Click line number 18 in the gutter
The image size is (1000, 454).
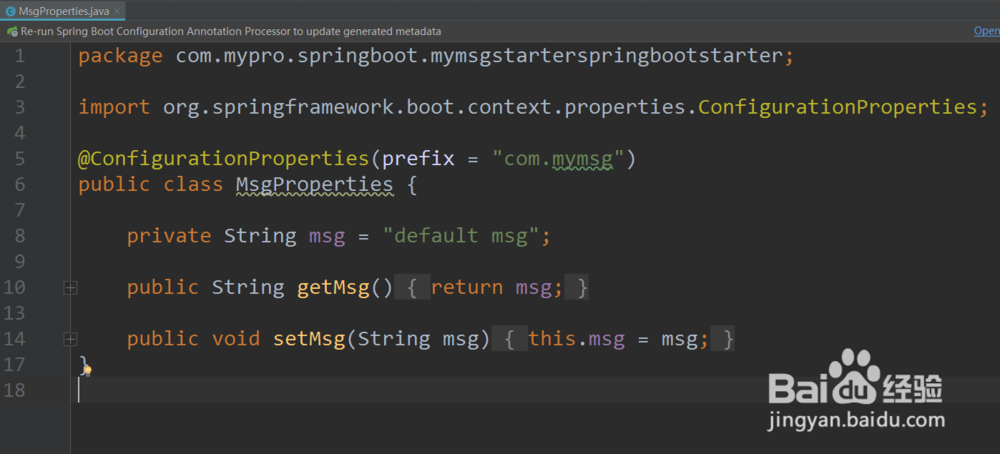[x=14, y=390]
